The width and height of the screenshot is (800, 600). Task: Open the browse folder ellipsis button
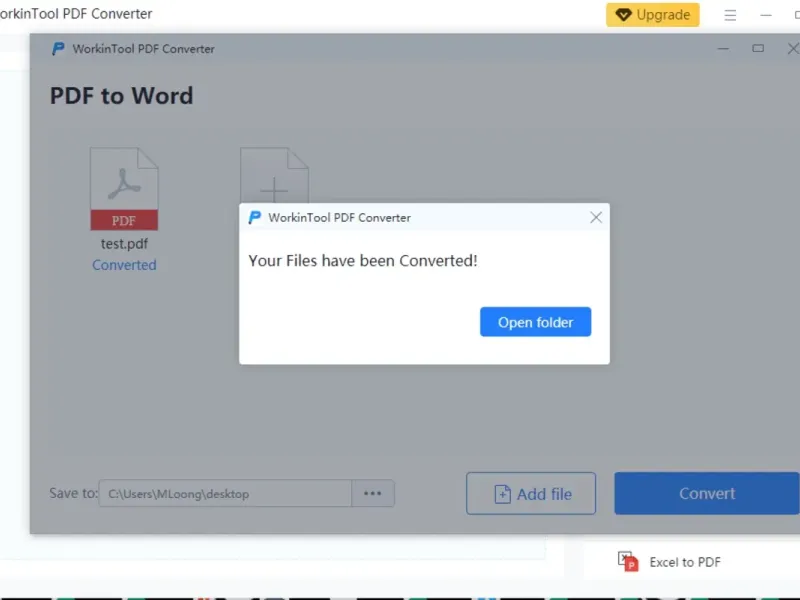click(x=372, y=493)
